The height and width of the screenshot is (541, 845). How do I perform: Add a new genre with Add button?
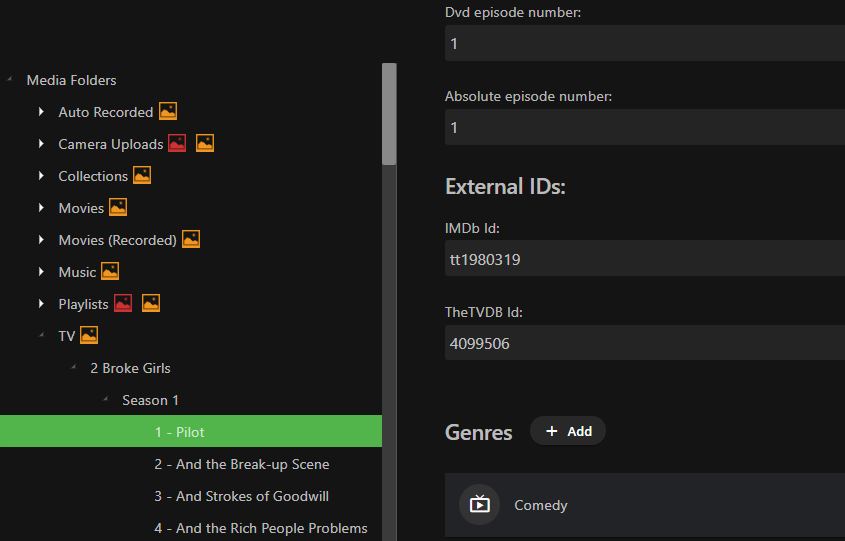[x=568, y=431]
